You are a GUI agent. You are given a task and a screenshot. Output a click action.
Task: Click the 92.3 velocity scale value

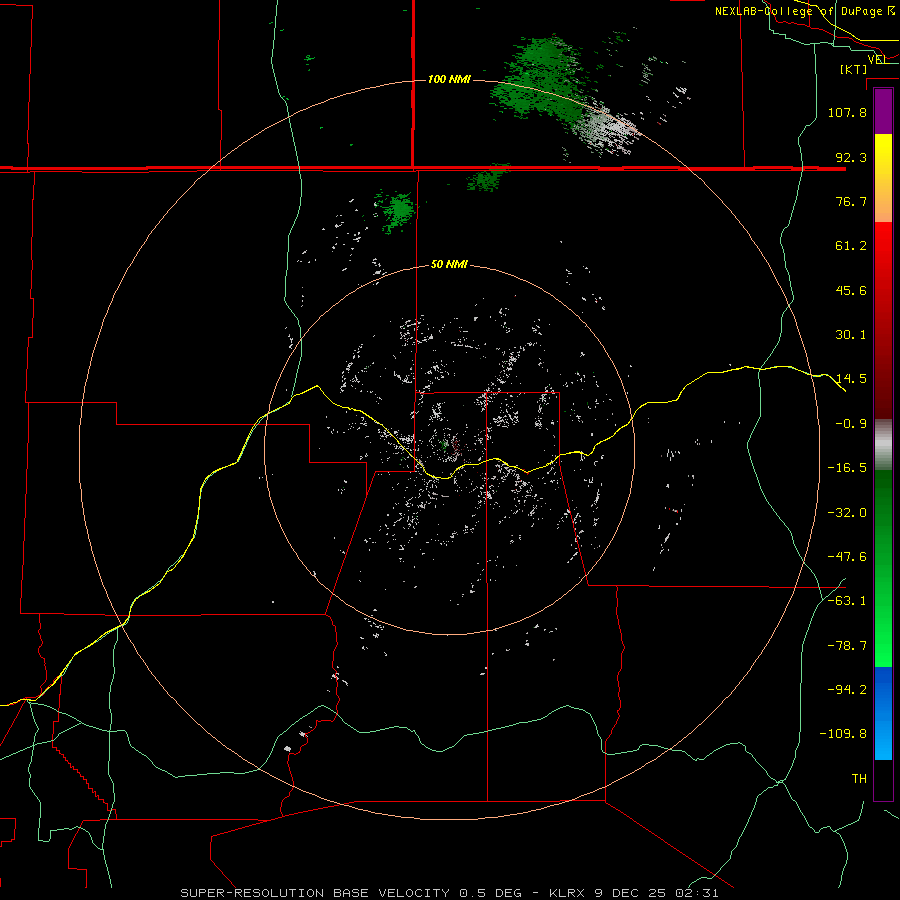[x=851, y=157]
